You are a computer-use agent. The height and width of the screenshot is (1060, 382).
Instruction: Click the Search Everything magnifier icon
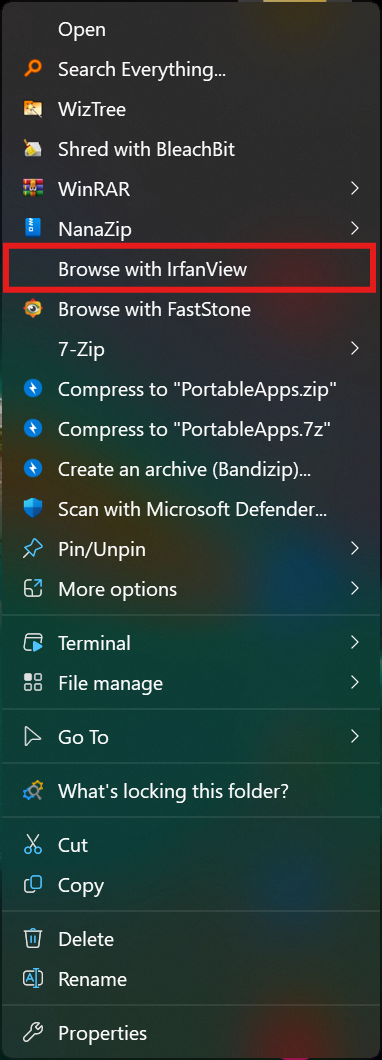[x=32, y=68]
